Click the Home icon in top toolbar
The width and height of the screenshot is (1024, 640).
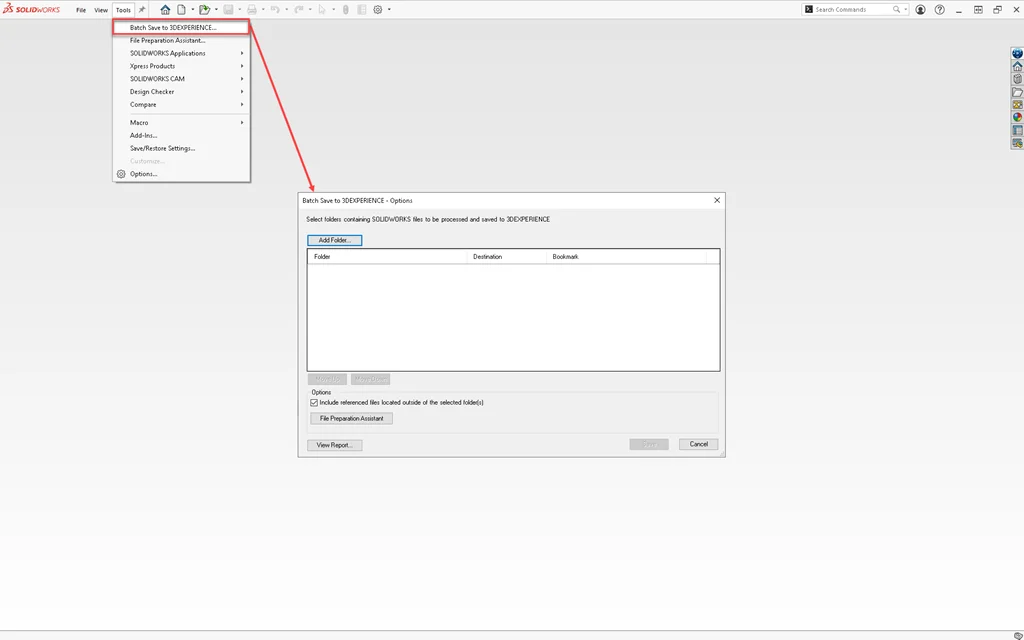(165, 10)
